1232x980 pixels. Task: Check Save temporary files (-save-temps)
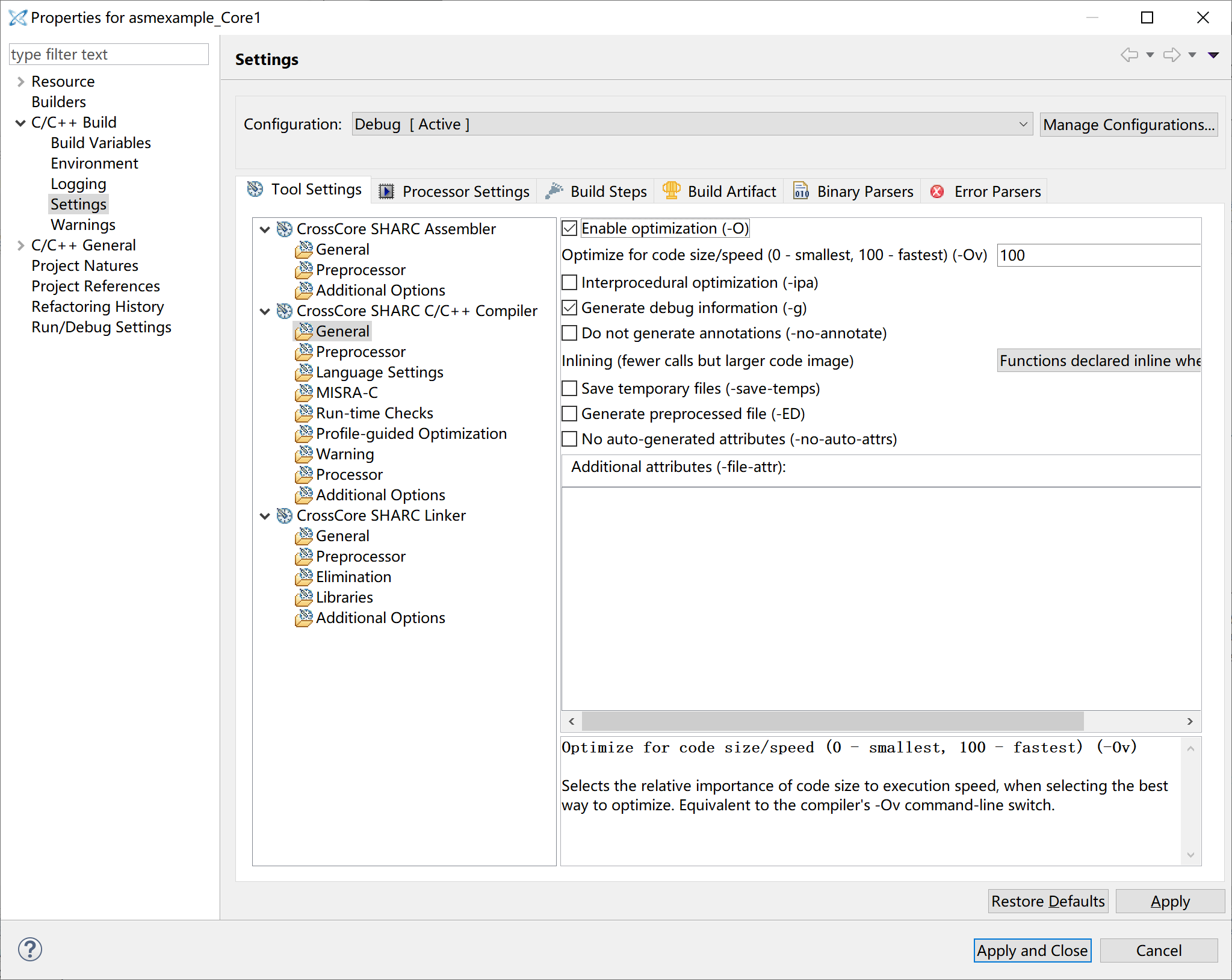(x=569, y=388)
